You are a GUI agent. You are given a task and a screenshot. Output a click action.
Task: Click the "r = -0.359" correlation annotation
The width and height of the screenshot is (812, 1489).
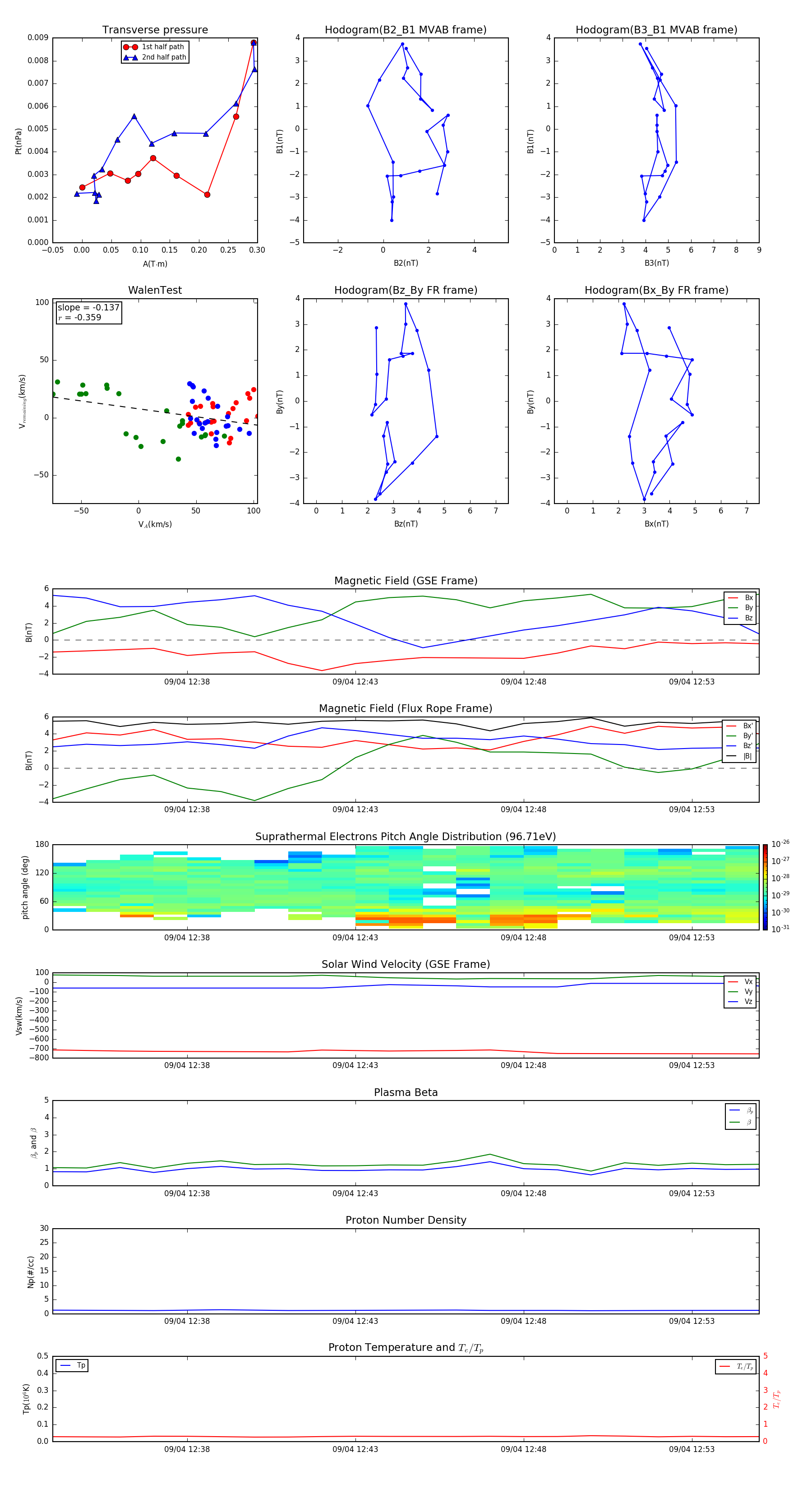(x=80, y=317)
